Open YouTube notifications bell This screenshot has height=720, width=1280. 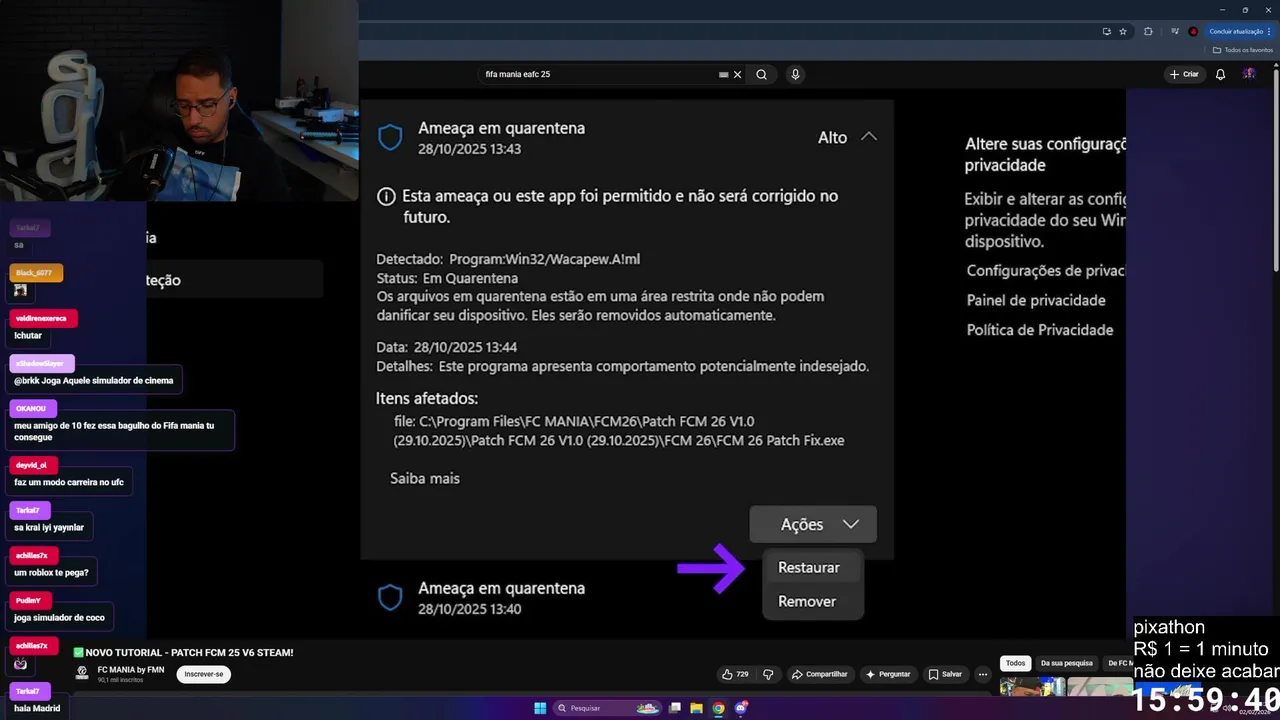coord(1221,74)
